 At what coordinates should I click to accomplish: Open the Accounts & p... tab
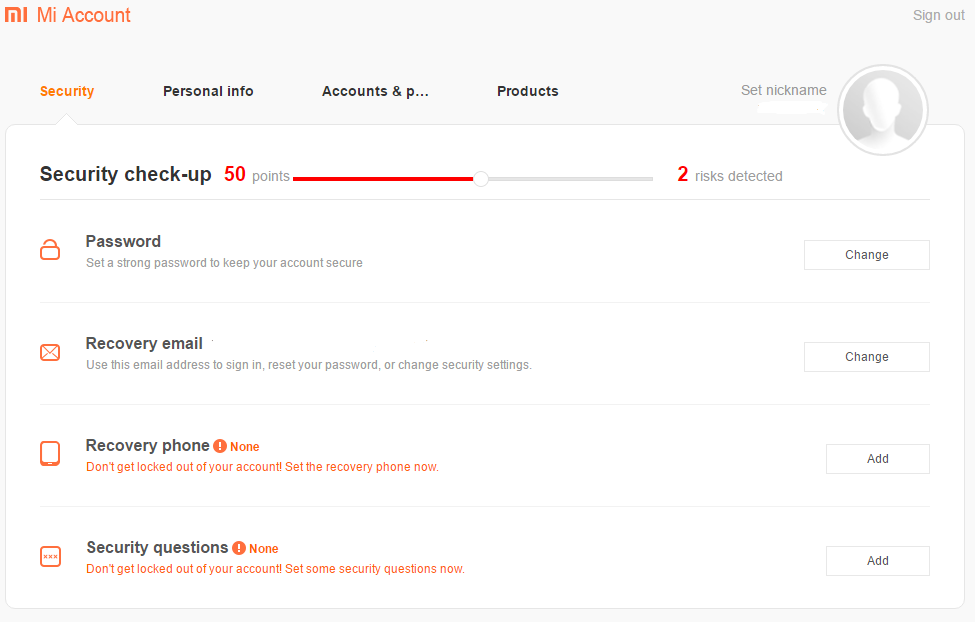tap(375, 91)
